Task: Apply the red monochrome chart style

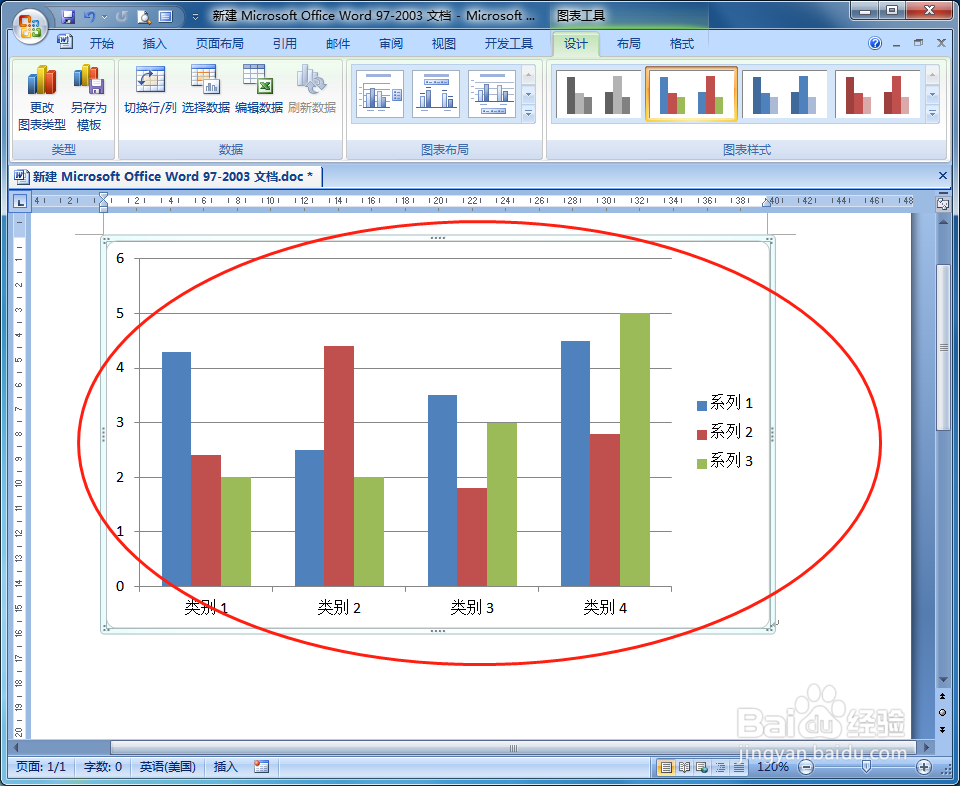Action: click(877, 95)
